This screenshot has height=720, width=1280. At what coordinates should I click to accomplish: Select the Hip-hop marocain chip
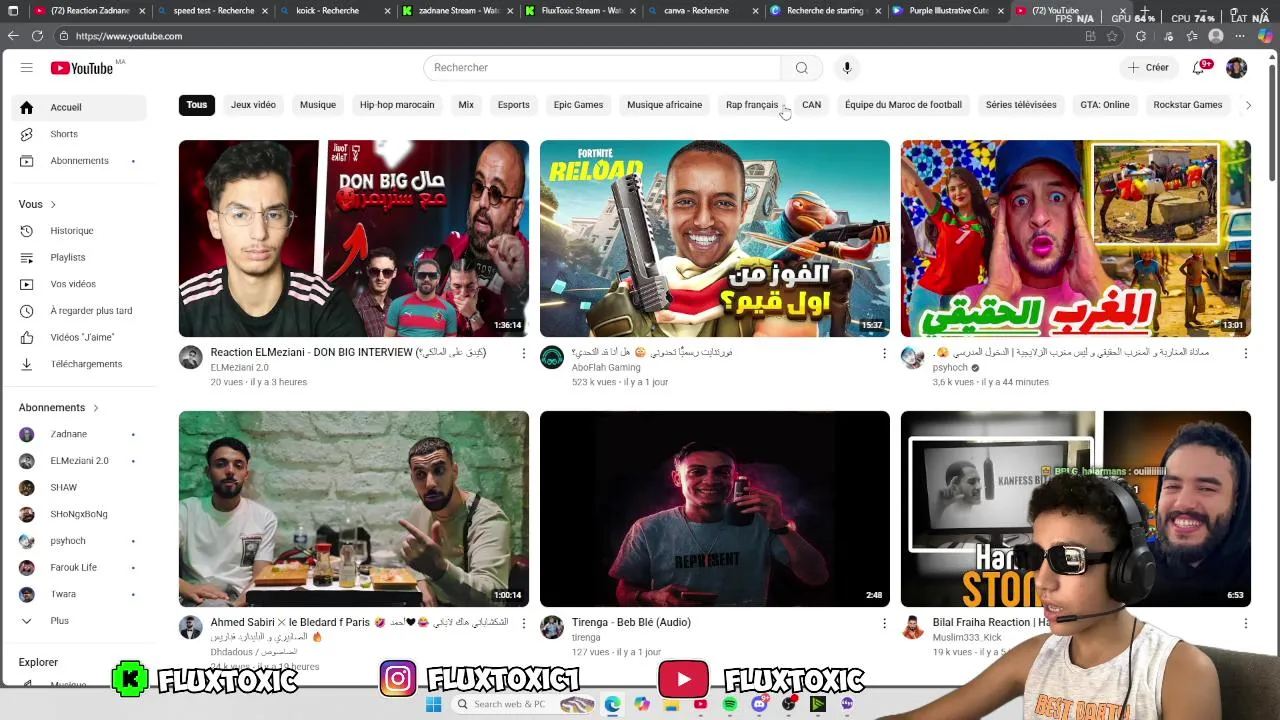(397, 105)
